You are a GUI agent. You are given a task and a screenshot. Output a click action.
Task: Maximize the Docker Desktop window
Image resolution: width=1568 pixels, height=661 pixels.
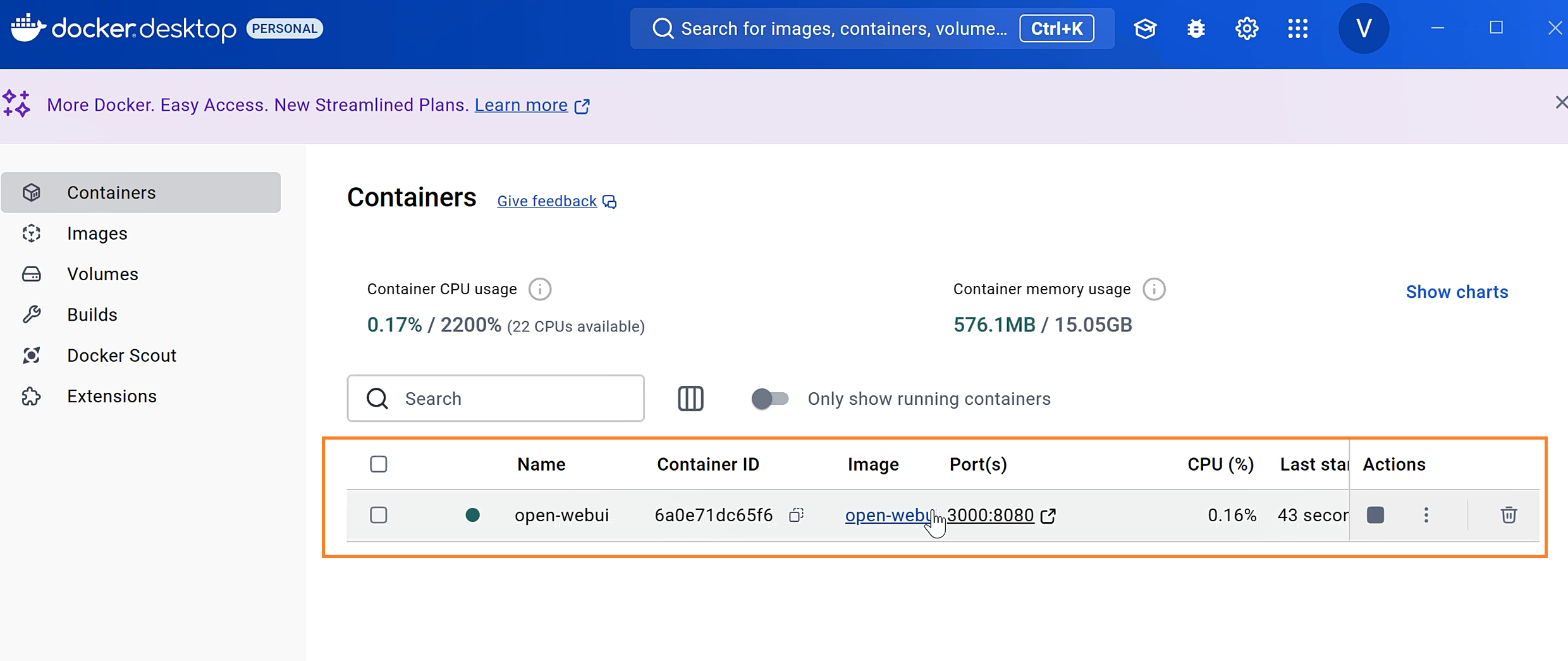(x=1496, y=28)
